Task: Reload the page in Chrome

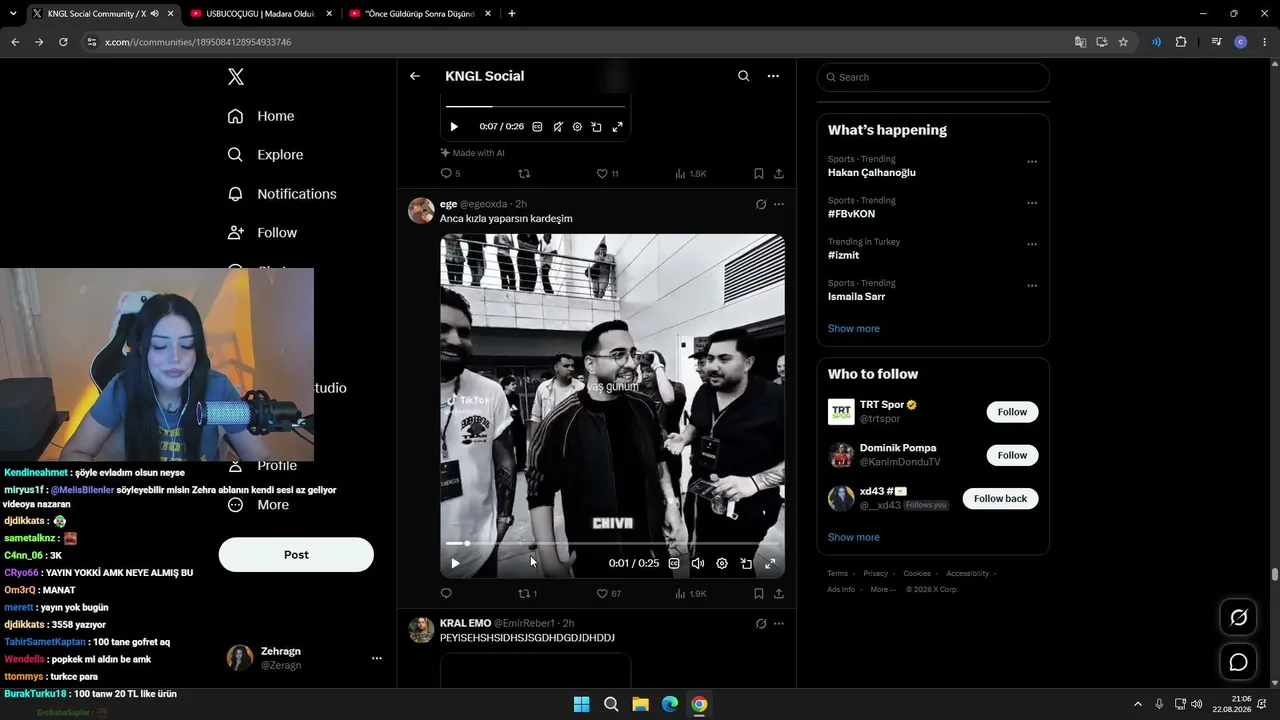Action: coord(63,42)
